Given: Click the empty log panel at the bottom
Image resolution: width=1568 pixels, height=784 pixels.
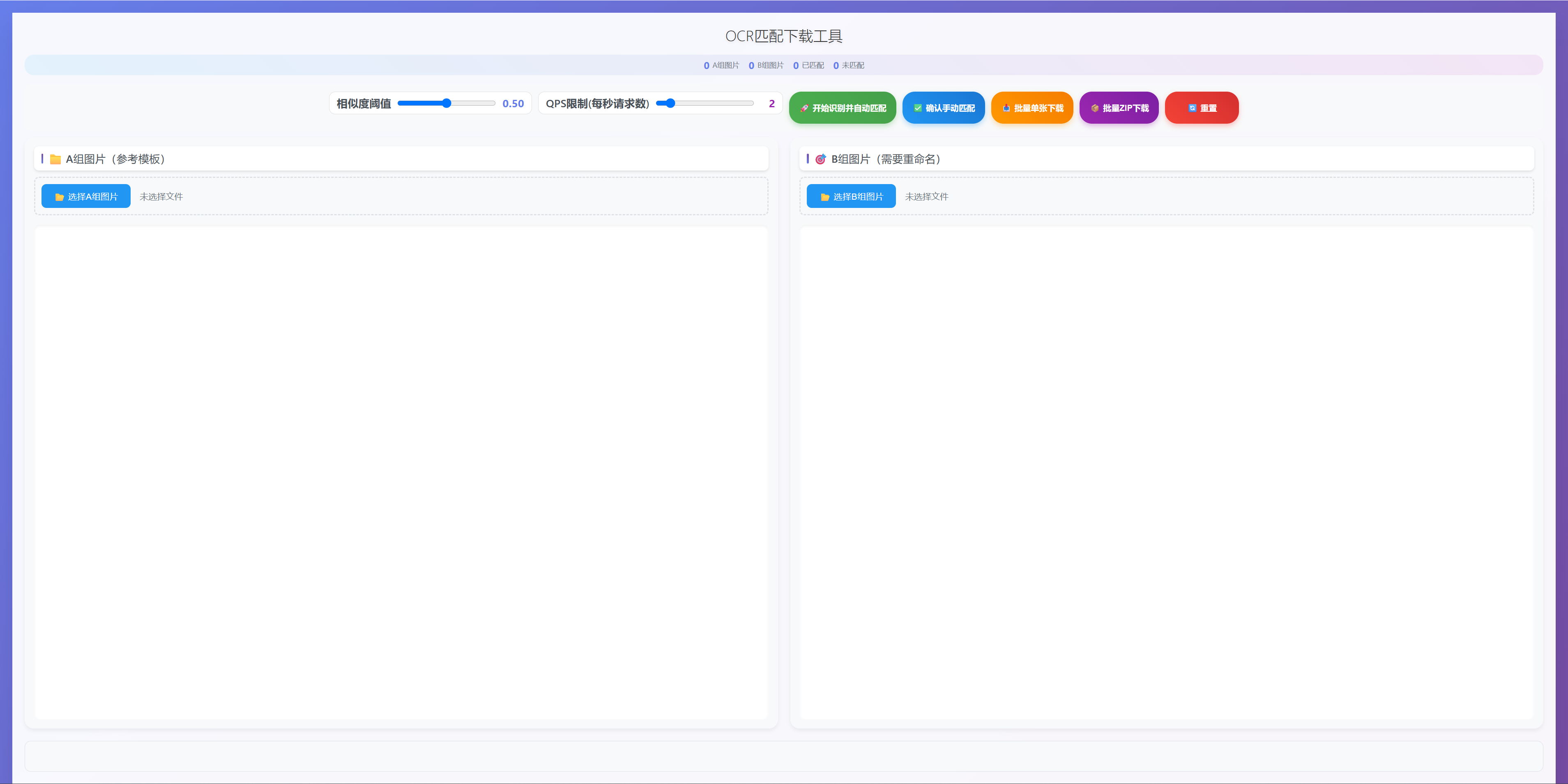Looking at the screenshot, I should [x=783, y=756].
